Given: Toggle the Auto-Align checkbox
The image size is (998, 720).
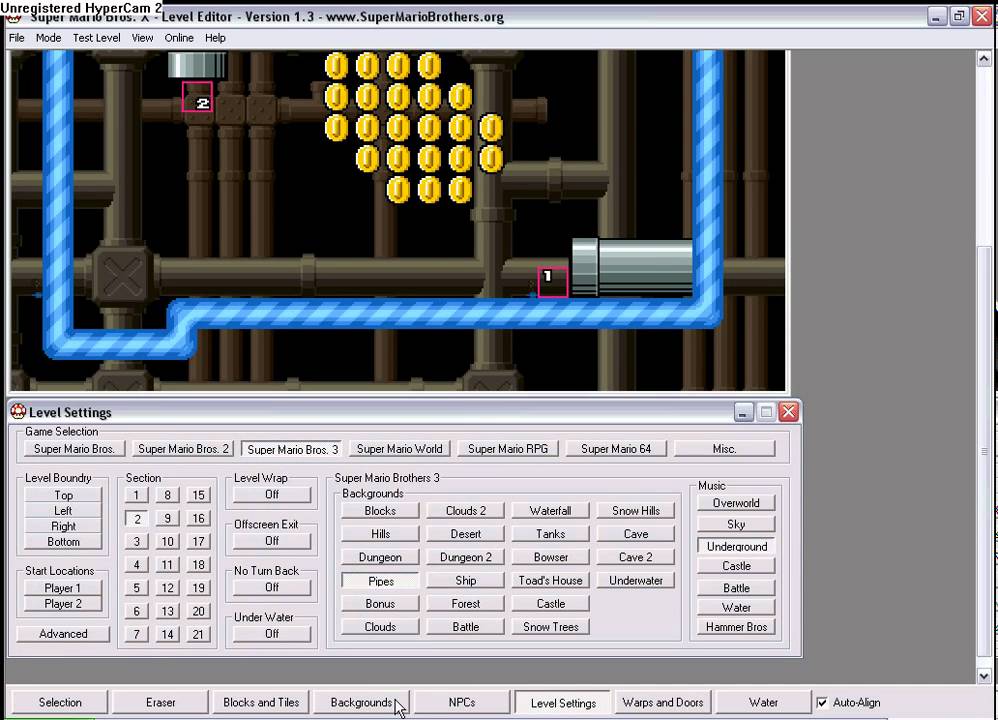Looking at the screenshot, I should tap(822, 702).
